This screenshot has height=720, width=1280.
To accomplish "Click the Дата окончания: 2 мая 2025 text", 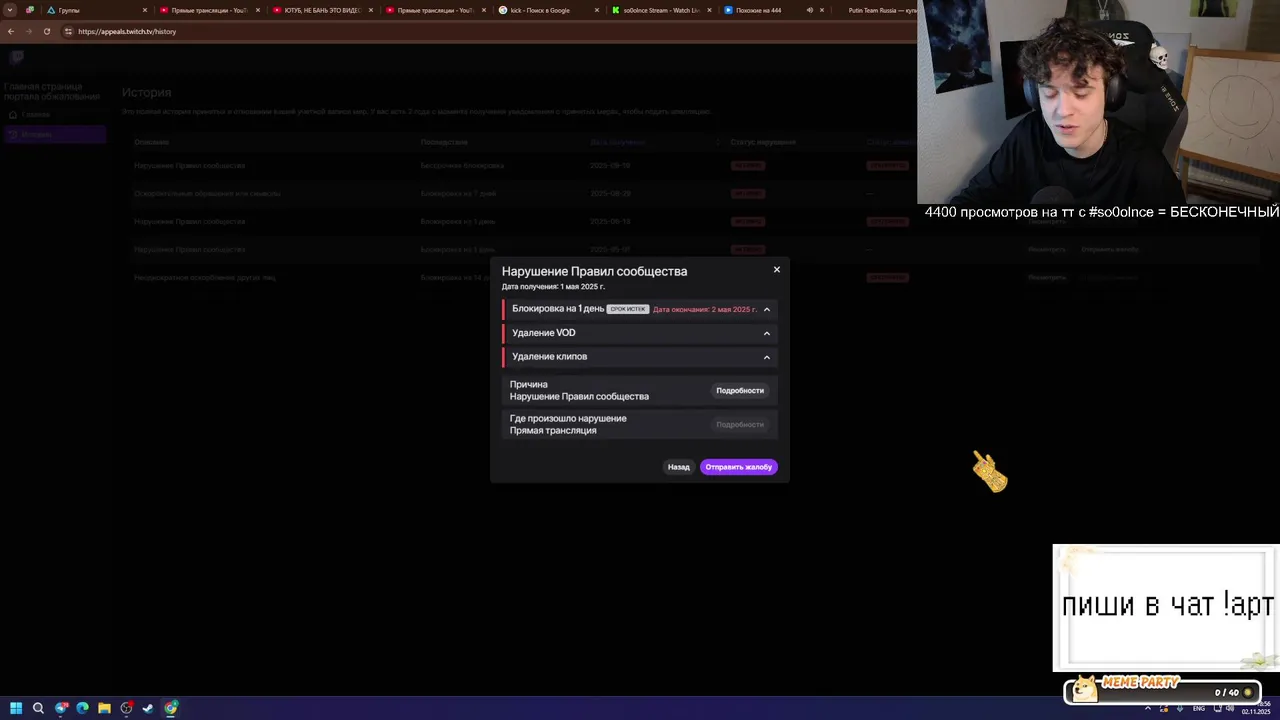I will pyautogui.click(x=705, y=309).
